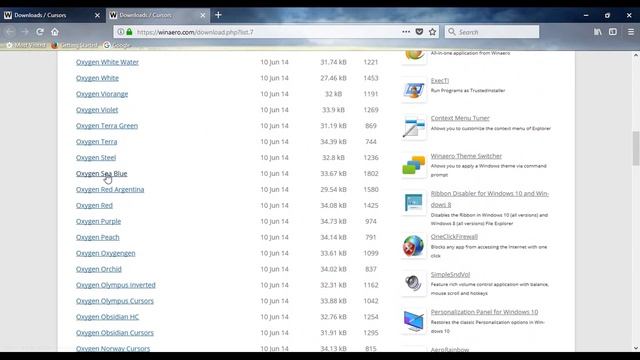Open the Library icon in toolbar
The height and width of the screenshot is (360, 640).
tap(598, 32)
